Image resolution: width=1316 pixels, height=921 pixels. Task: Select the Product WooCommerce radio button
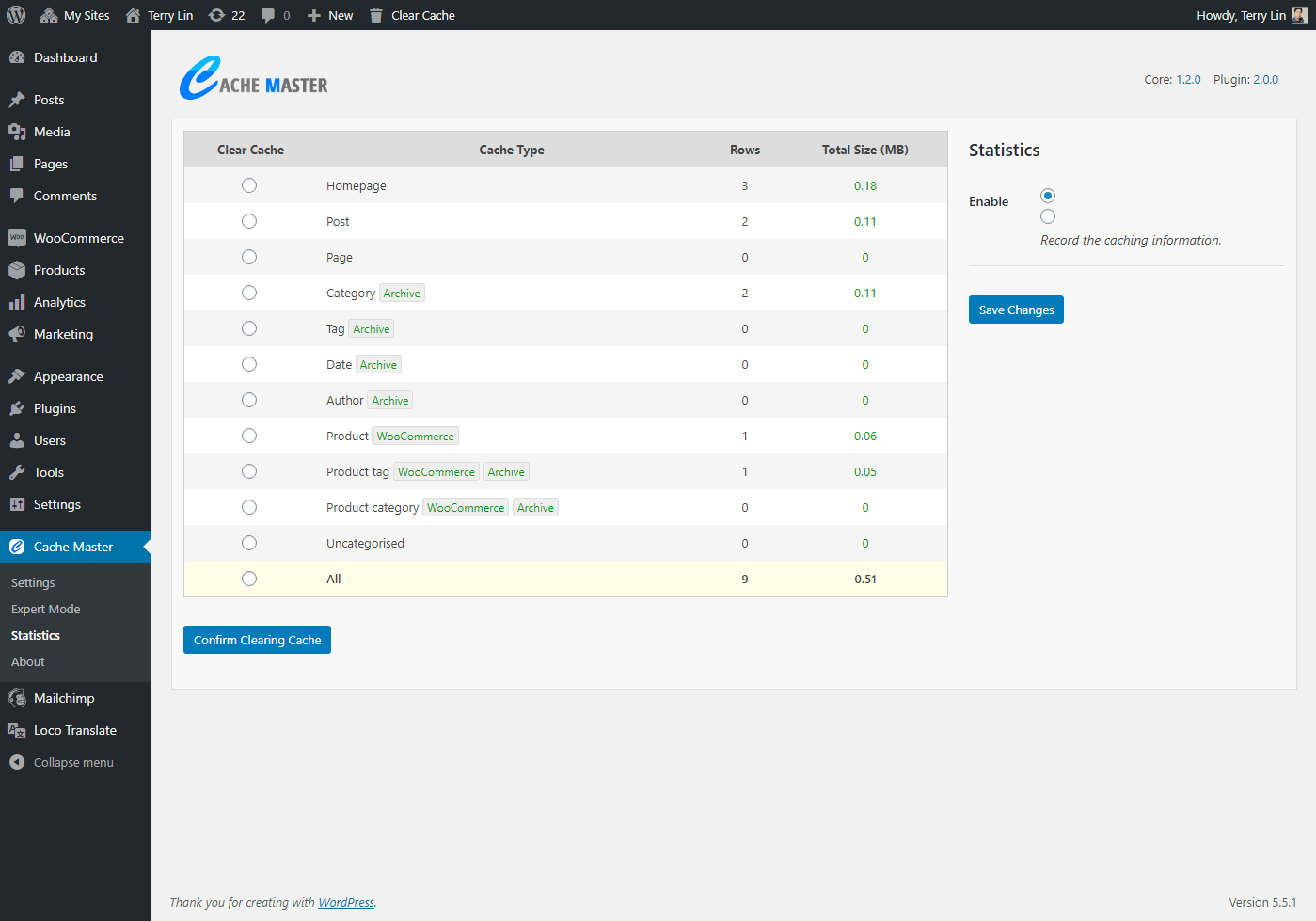click(249, 436)
